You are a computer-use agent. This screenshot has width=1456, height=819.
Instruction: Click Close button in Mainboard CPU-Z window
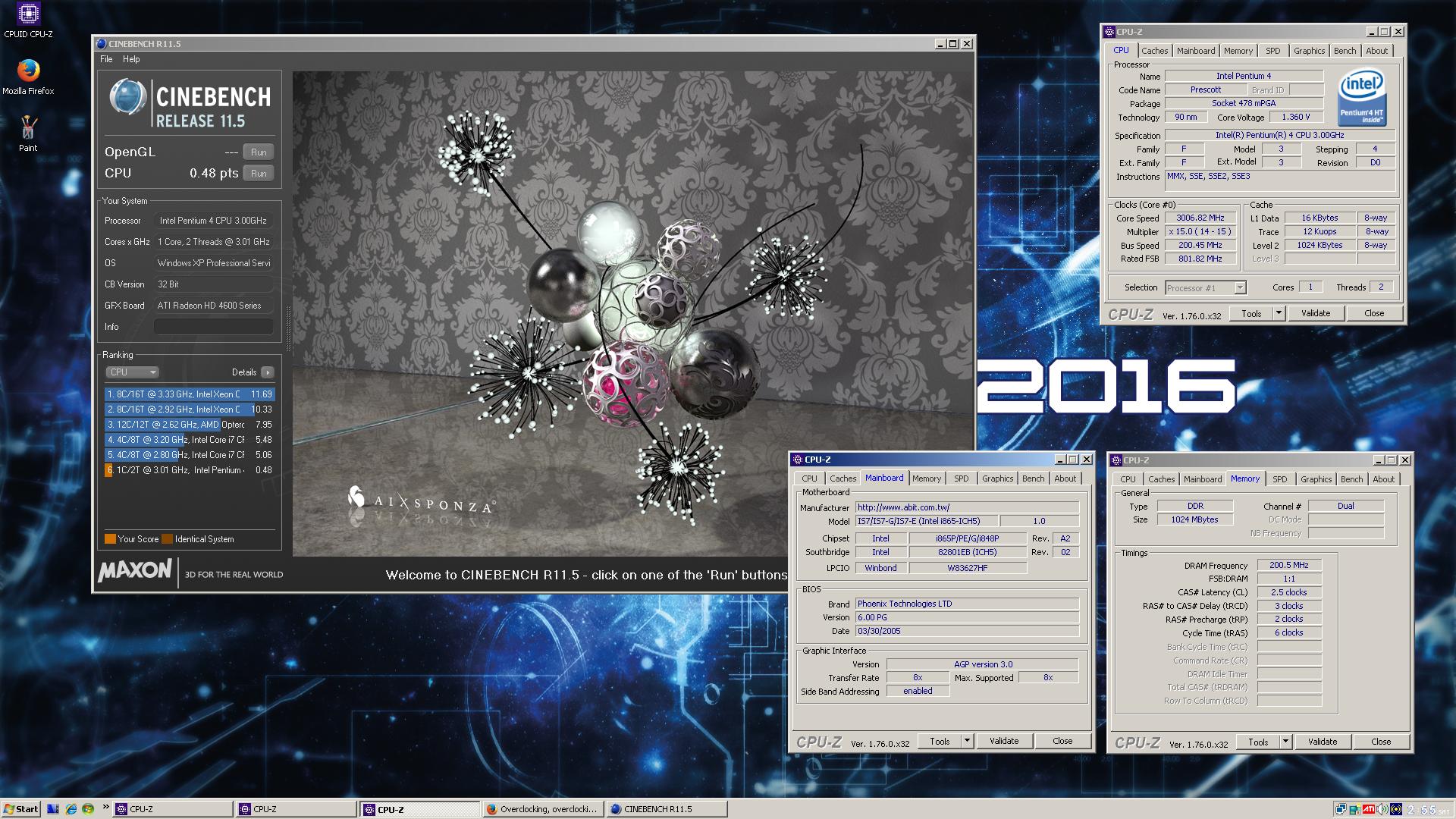[1062, 741]
